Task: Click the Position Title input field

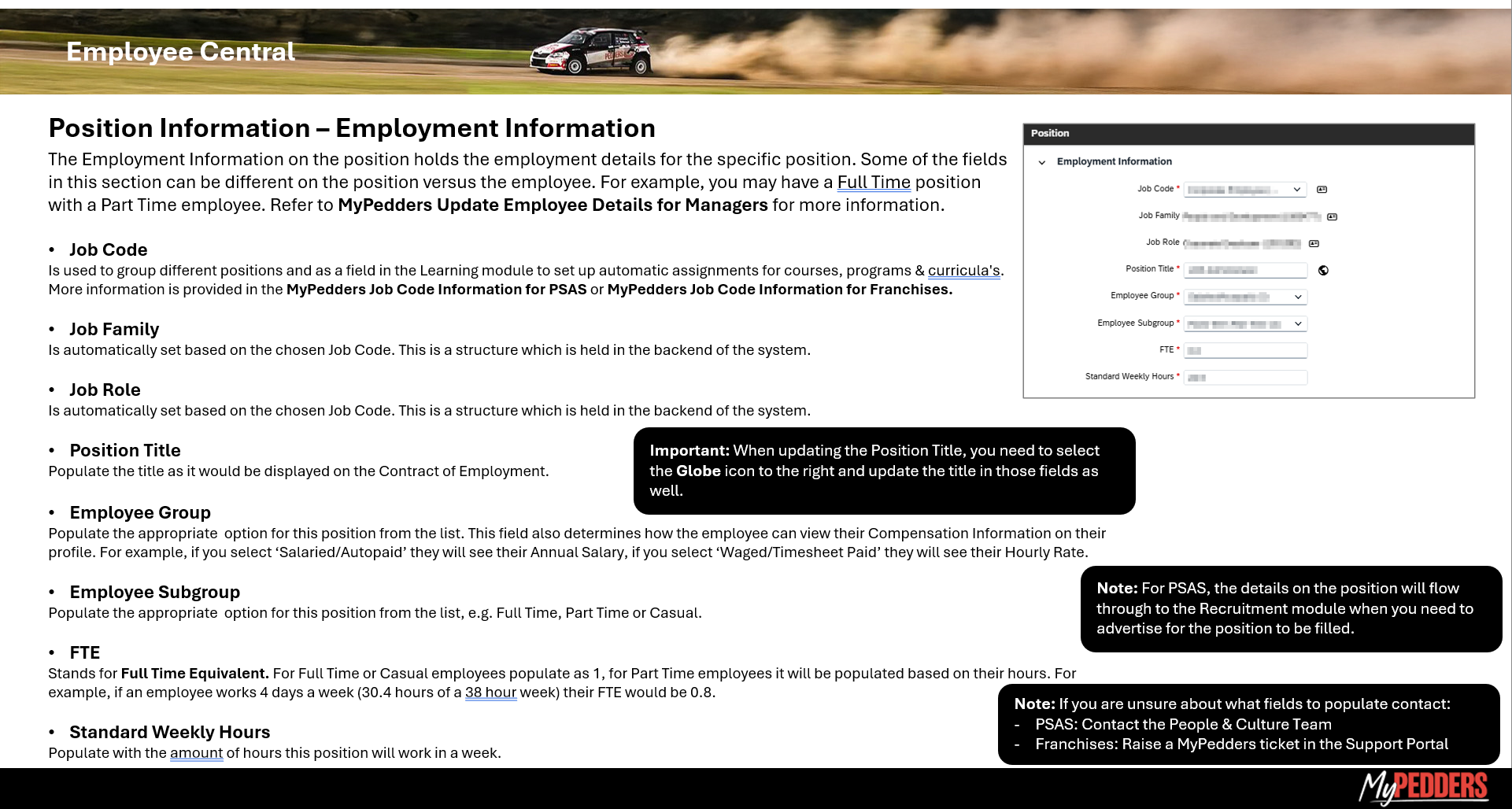Action: pyautogui.click(x=1244, y=270)
